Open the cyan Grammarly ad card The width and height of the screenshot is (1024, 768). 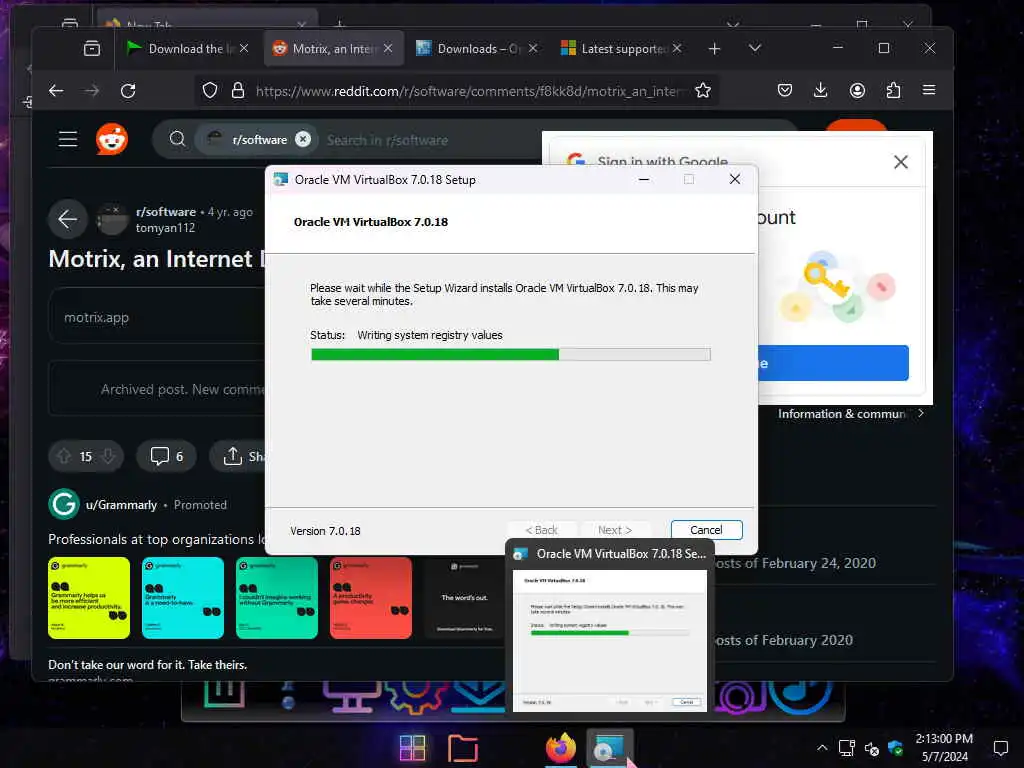(183, 598)
